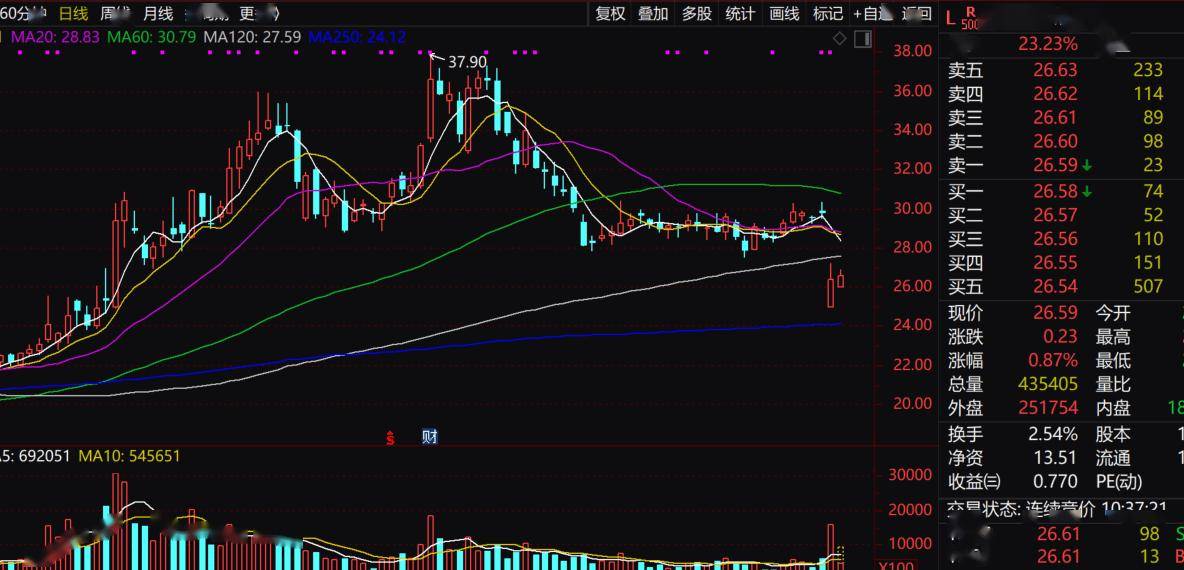Click the red L badge icon
The width and height of the screenshot is (1184, 570).
pos(950,15)
